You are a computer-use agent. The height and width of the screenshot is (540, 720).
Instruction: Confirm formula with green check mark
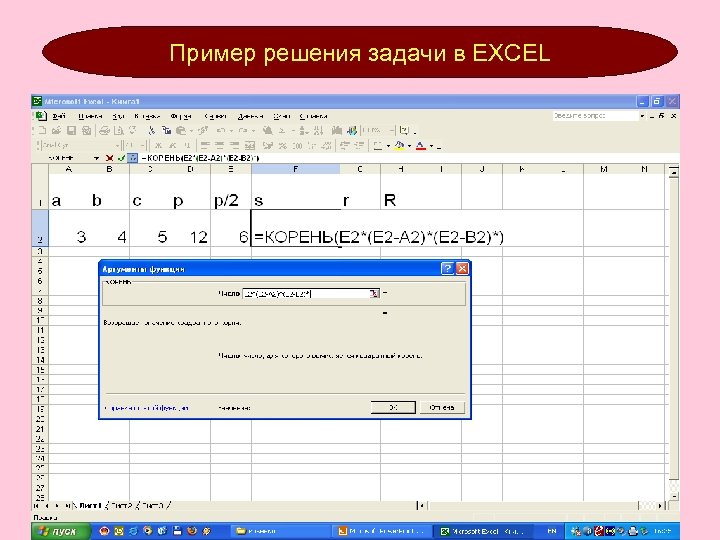pos(122,158)
